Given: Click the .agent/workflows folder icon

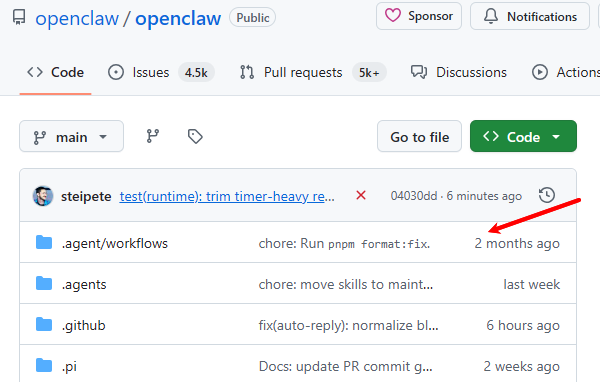Looking at the screenshot, I should click(x=44, y=243).
